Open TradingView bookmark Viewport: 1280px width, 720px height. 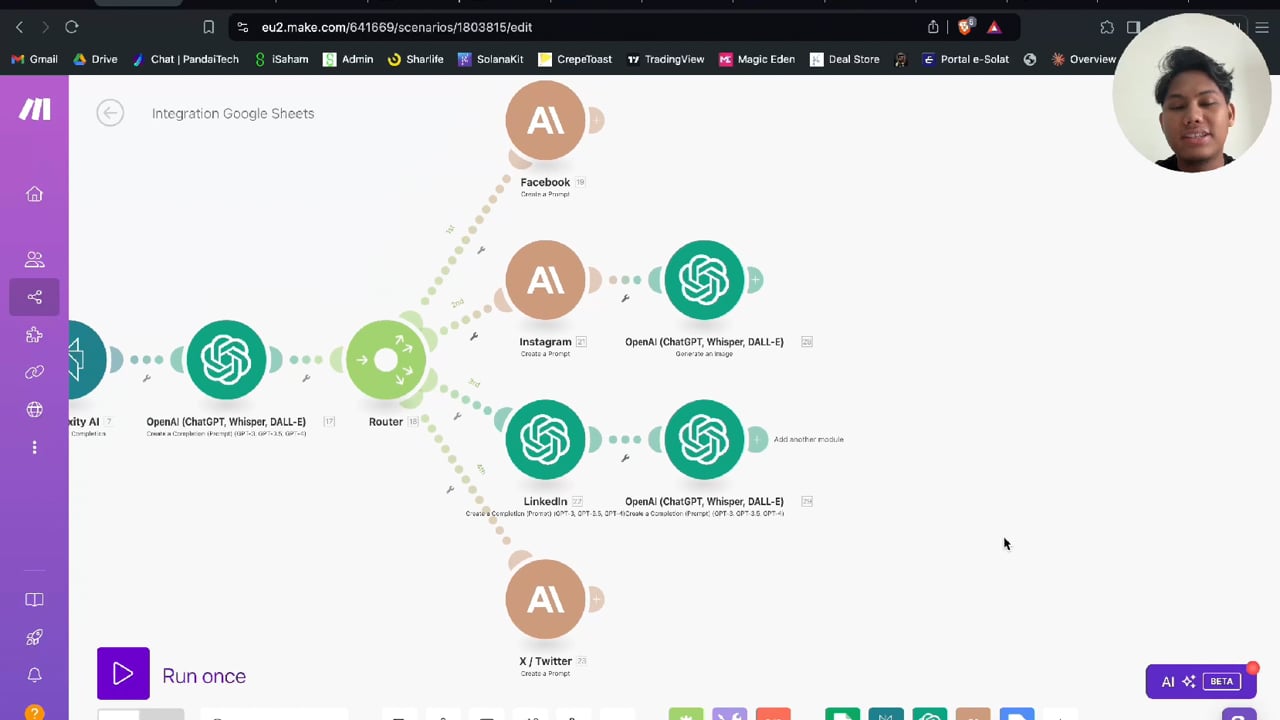tap(665, 59)
